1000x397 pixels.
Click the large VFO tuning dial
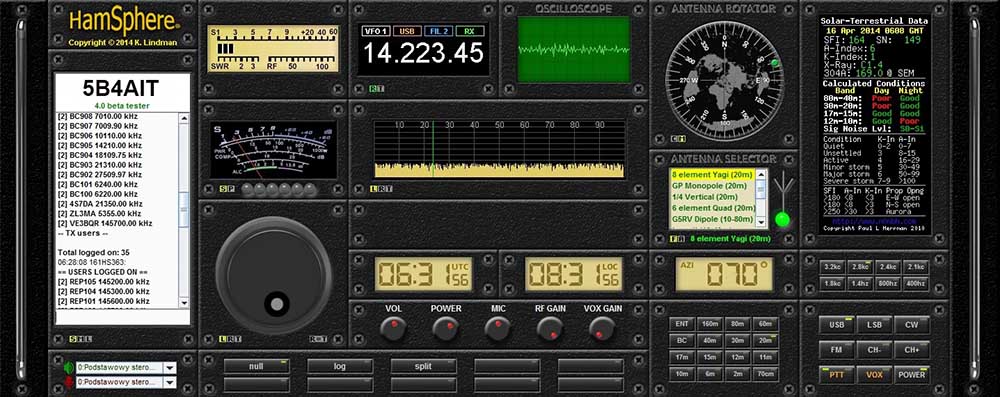(274, 276)
